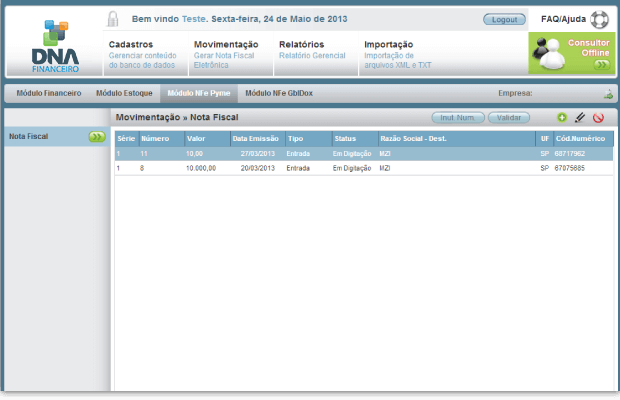Click the lifebuoy FAQ/Ajuda icon
This screenshot has height=400, width=620.
pos(599,19)
